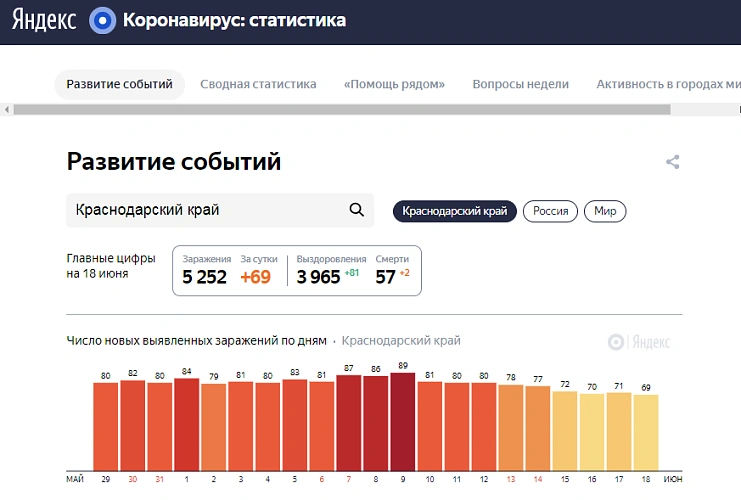Click the bar for June 13 with value 78

click(511, 428)
